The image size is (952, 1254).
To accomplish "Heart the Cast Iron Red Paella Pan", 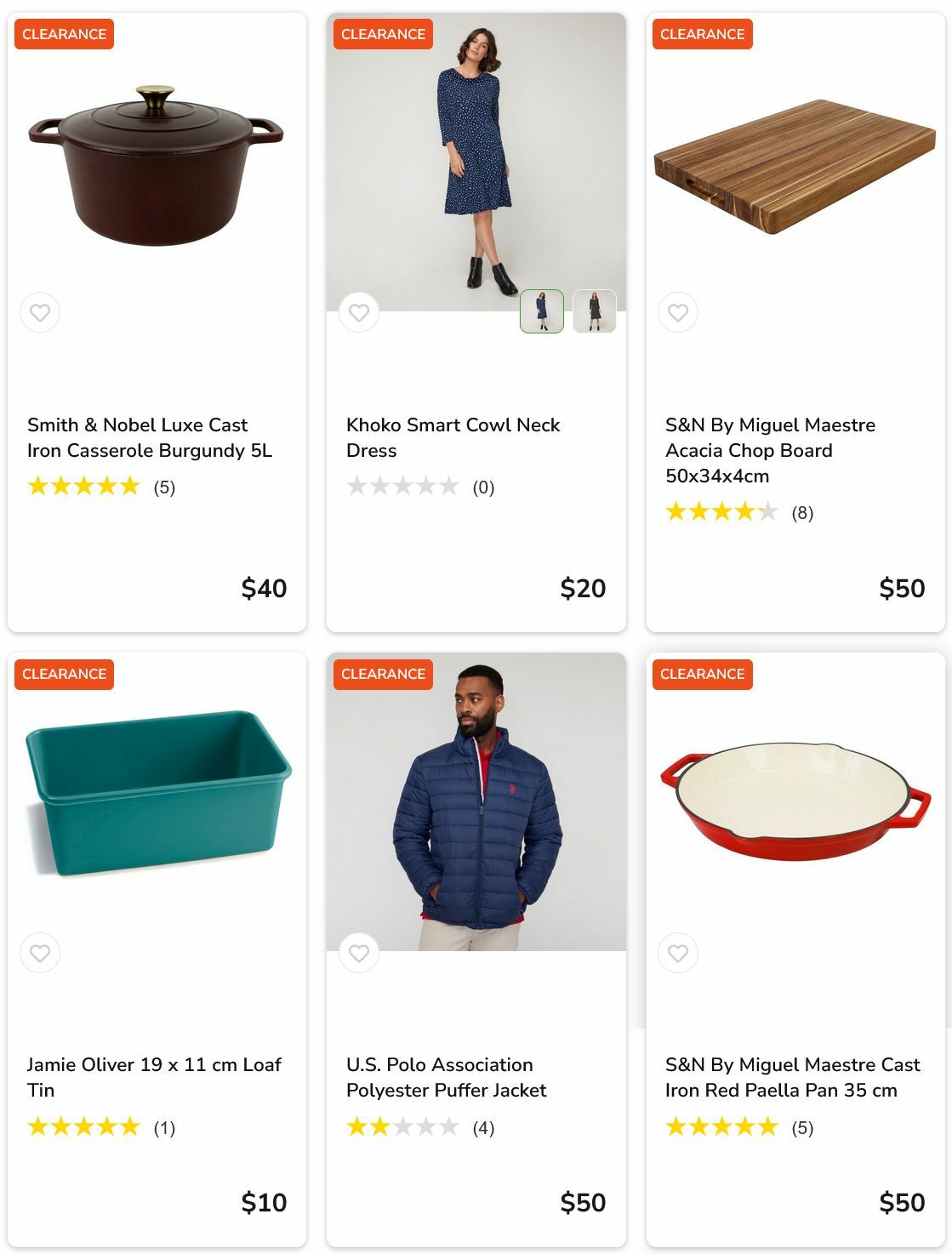I will (678, 953).
